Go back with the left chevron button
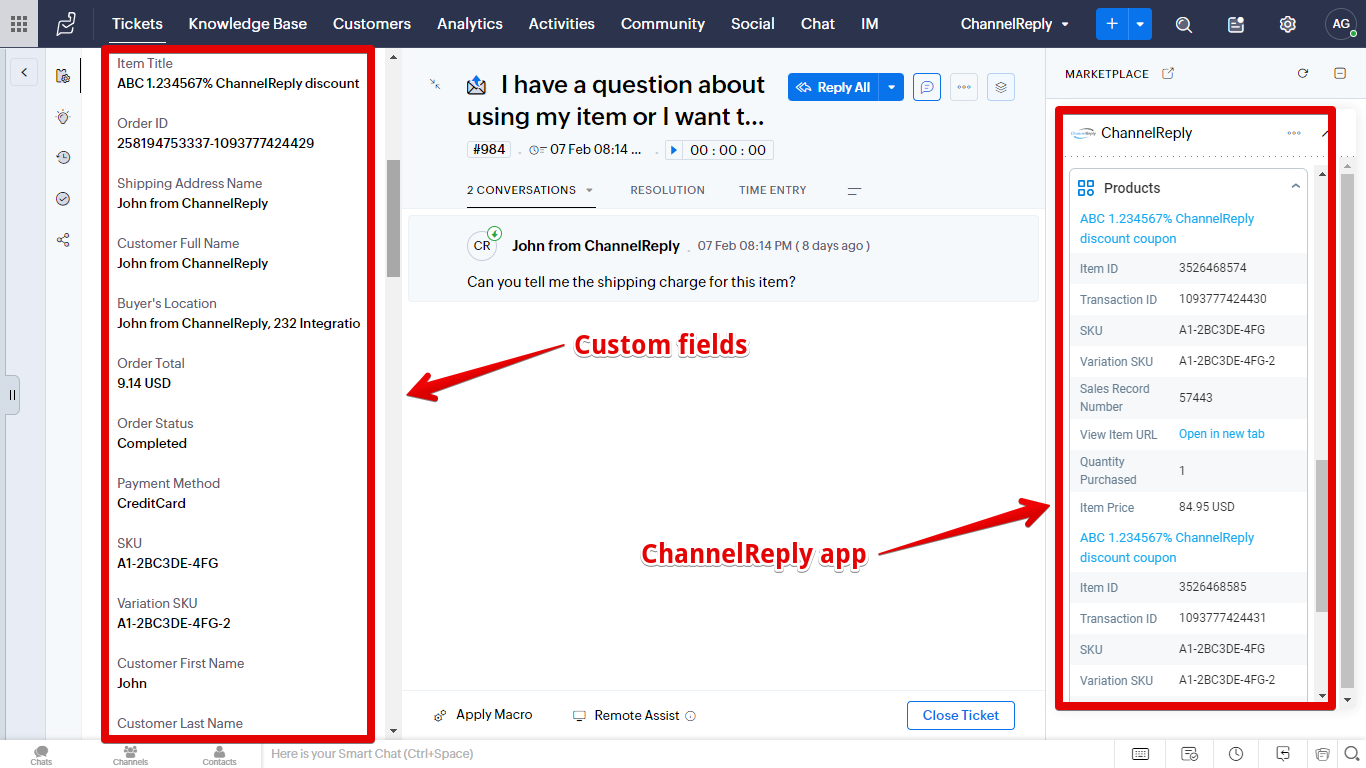 tap(24, 72)
